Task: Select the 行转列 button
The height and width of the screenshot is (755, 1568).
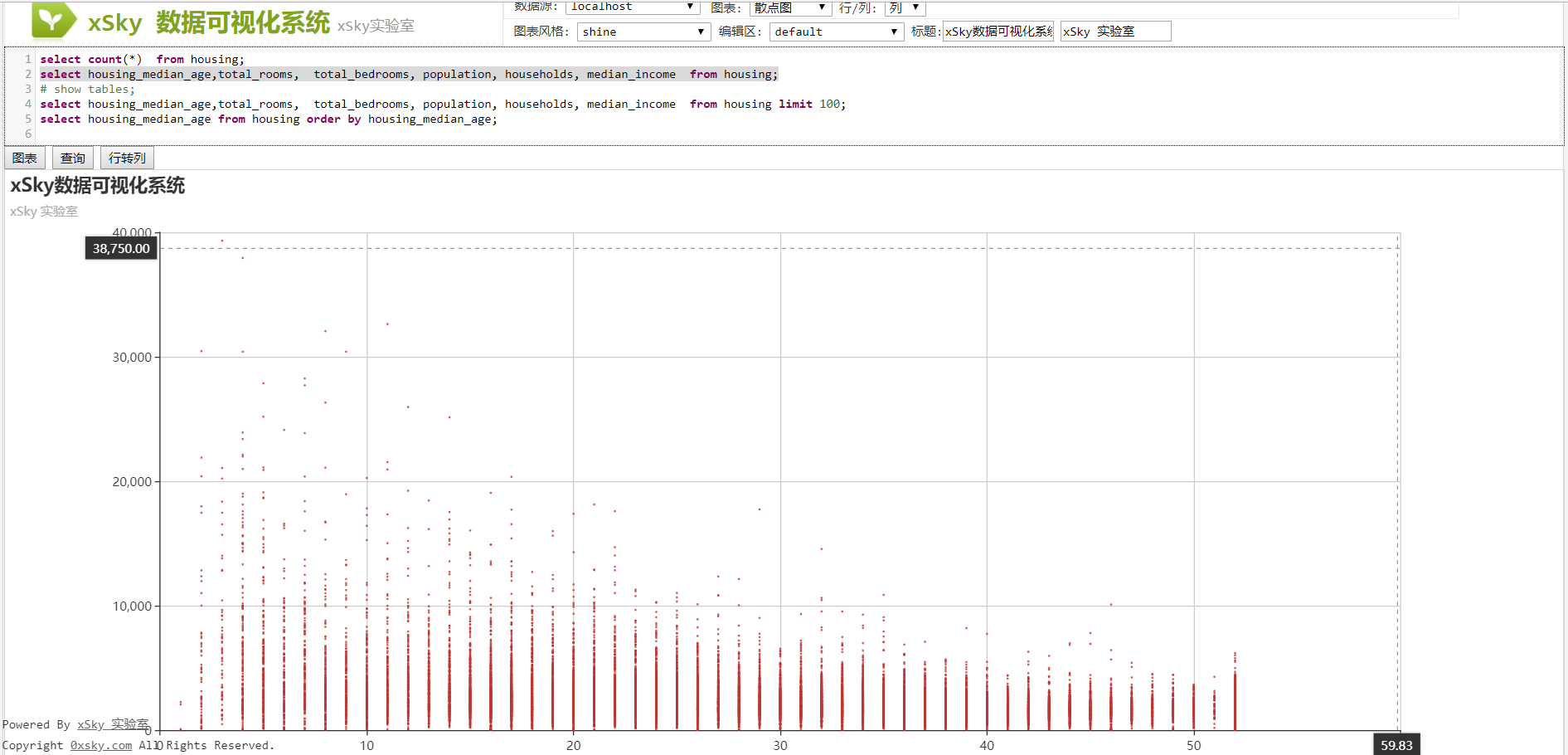Action: (127, 158)
